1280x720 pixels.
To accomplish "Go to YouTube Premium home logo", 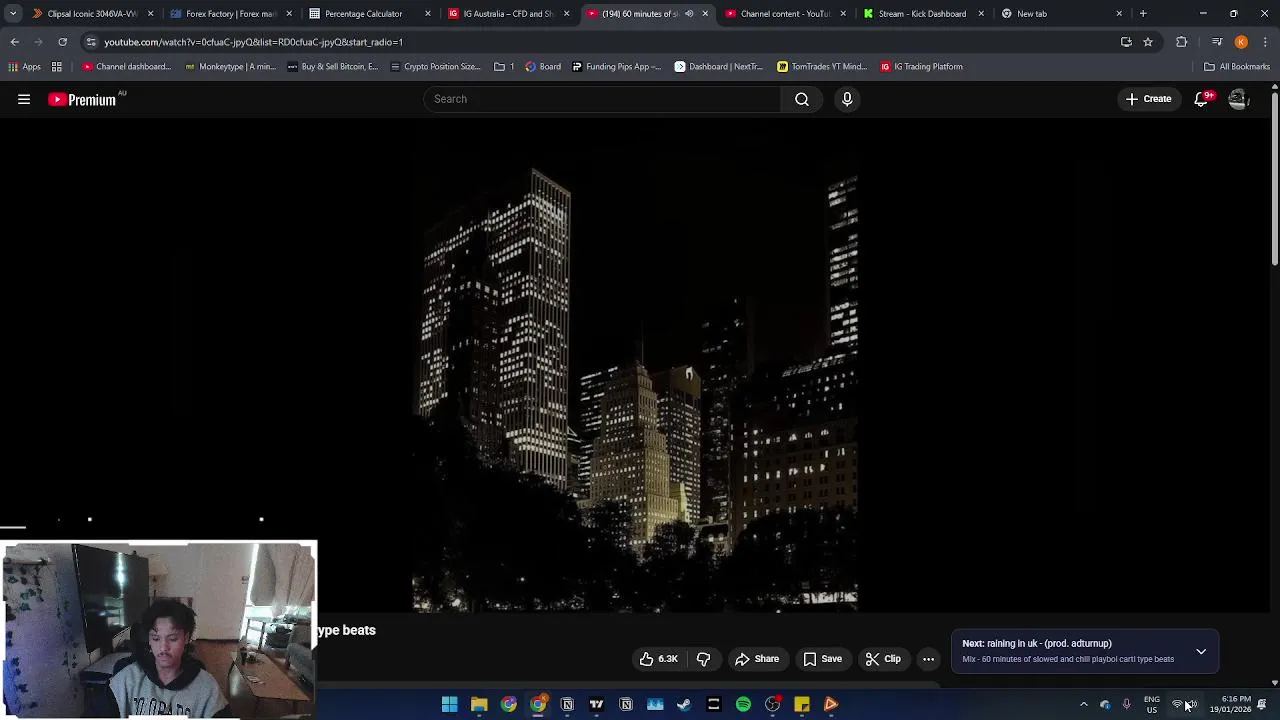I will [x=82, y=99].
